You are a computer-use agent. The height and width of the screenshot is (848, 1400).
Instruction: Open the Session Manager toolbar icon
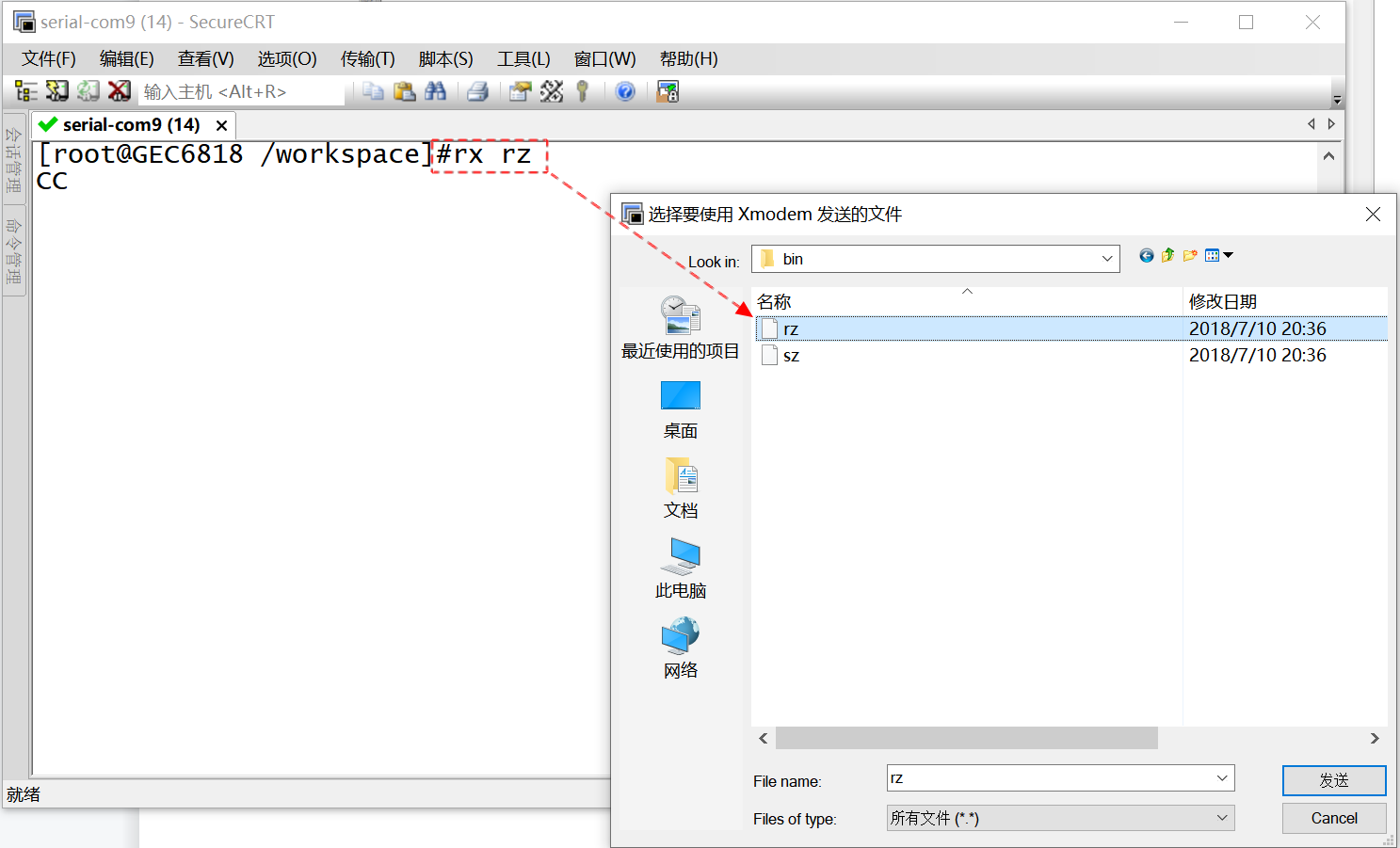pyautogui.click(x=26, y=91)
